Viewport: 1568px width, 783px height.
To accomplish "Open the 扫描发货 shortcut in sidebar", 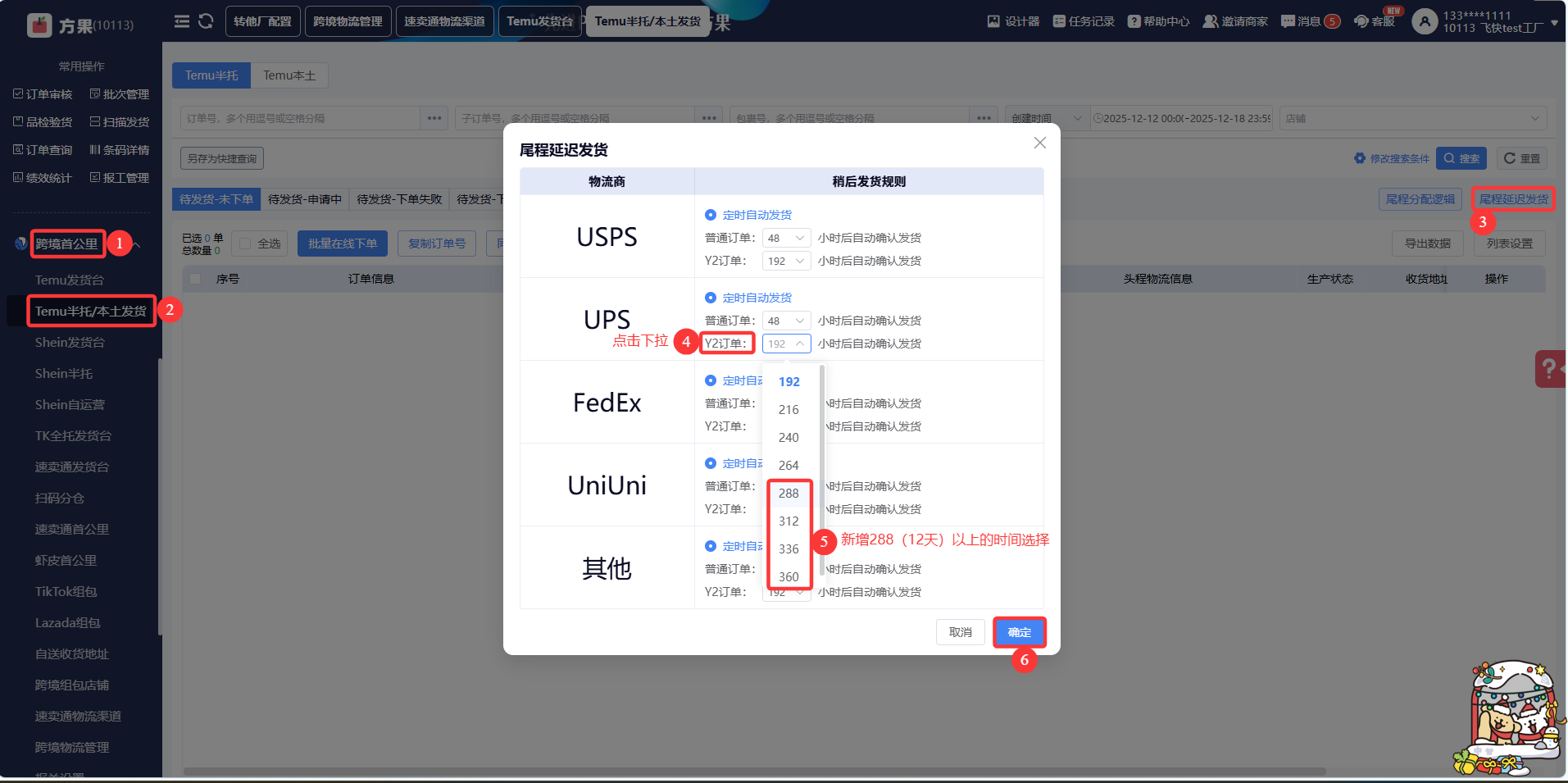I will coord(120,122).
